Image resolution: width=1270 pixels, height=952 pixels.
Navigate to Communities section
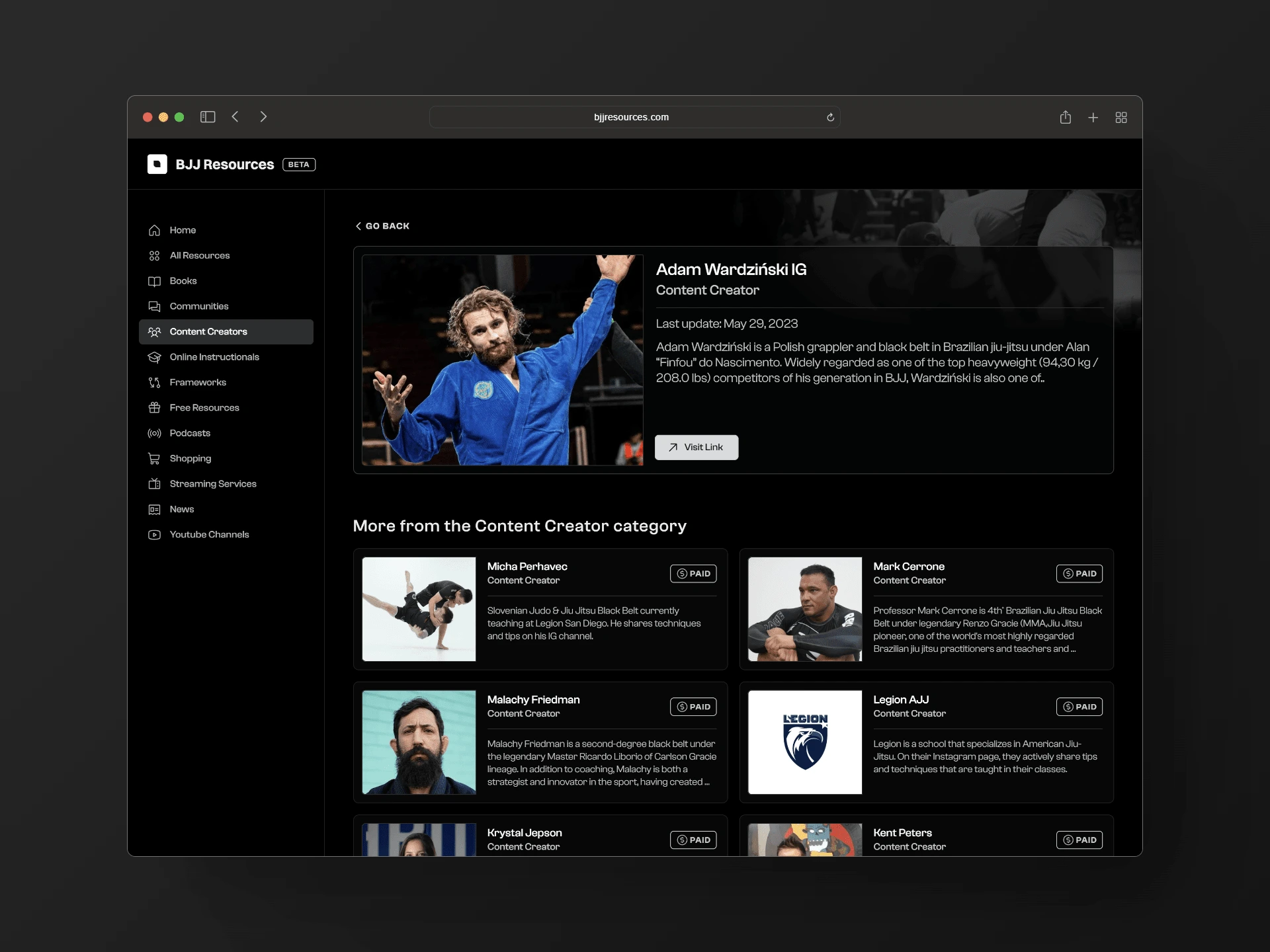[226, 306]
